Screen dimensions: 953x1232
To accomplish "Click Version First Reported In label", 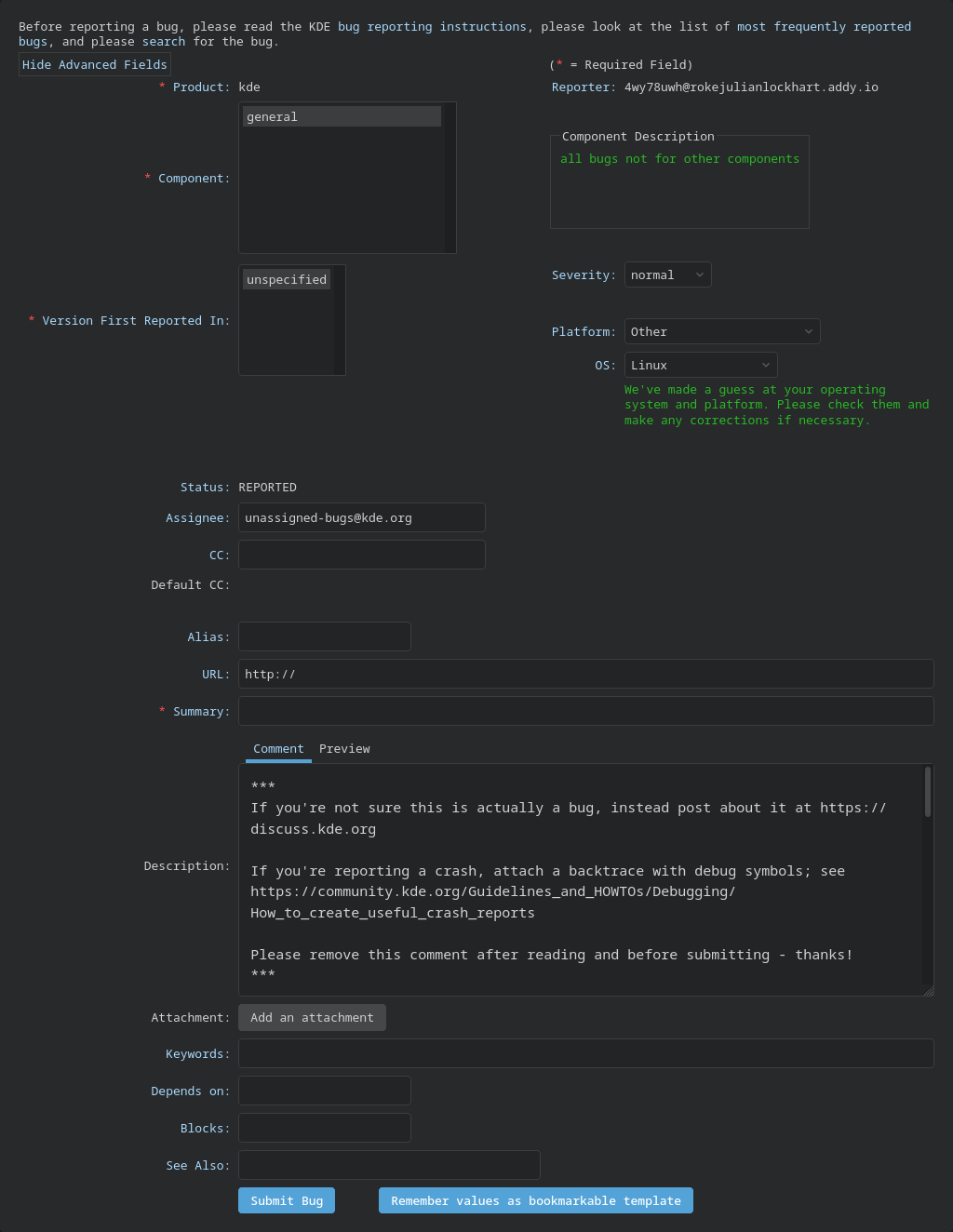I will pyautogui.click(x=135, y=320).
